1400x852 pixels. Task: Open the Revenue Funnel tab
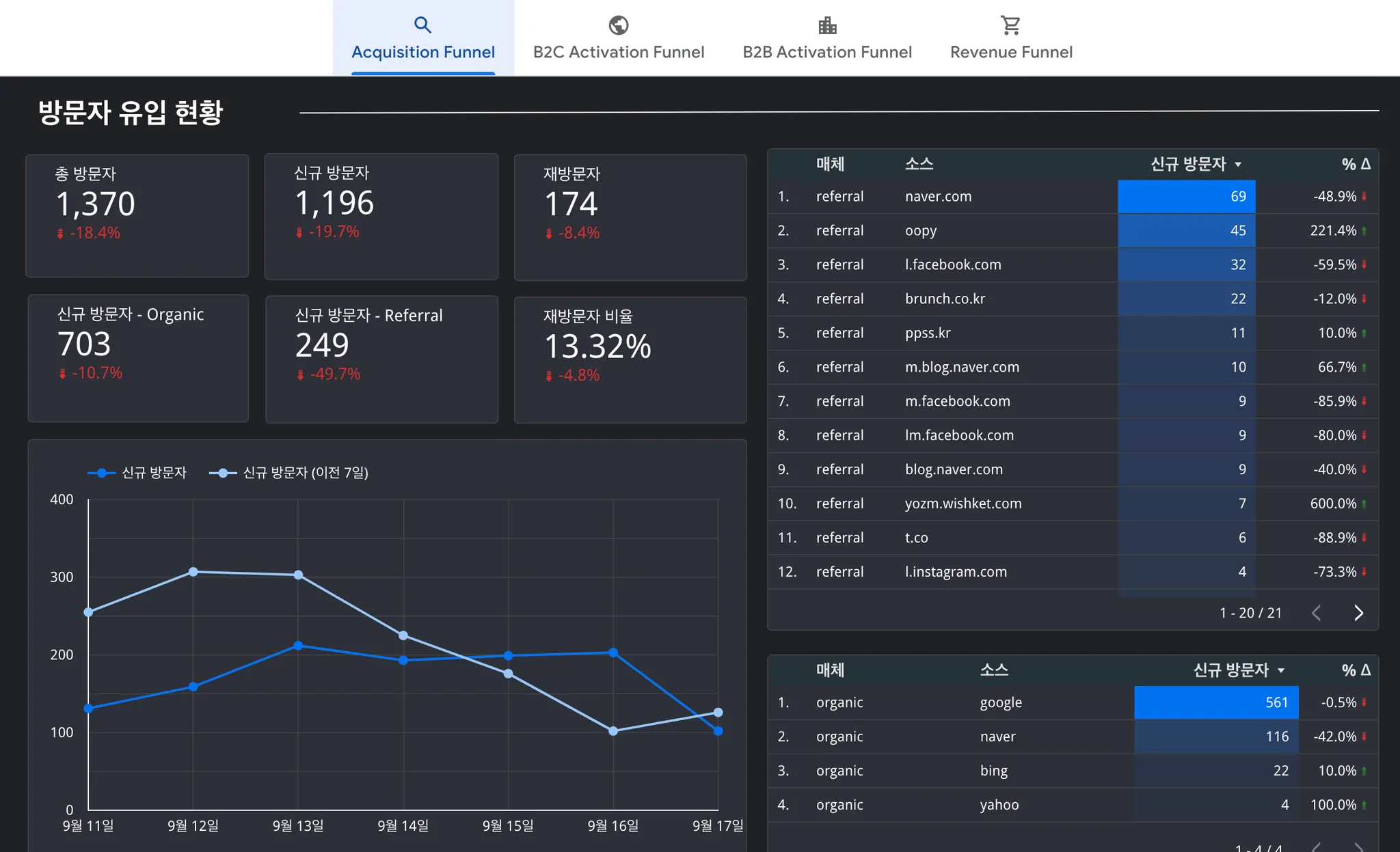(1010, 52)
